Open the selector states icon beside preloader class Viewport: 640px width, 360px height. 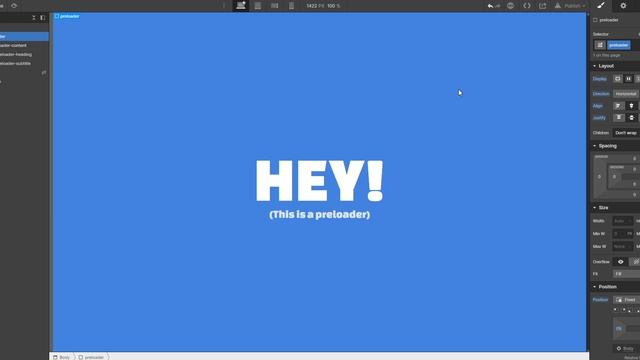coord(600,45)
